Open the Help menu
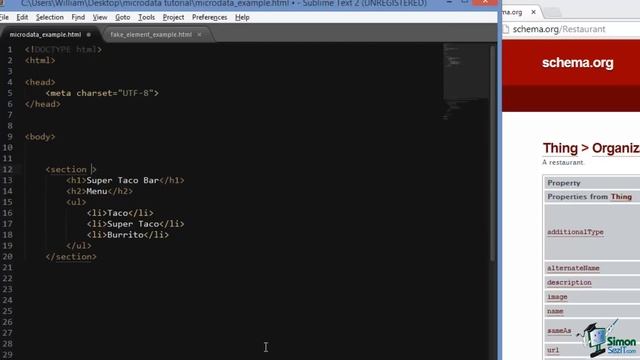Viewport: 640px width, 360px height. [242, 17]
